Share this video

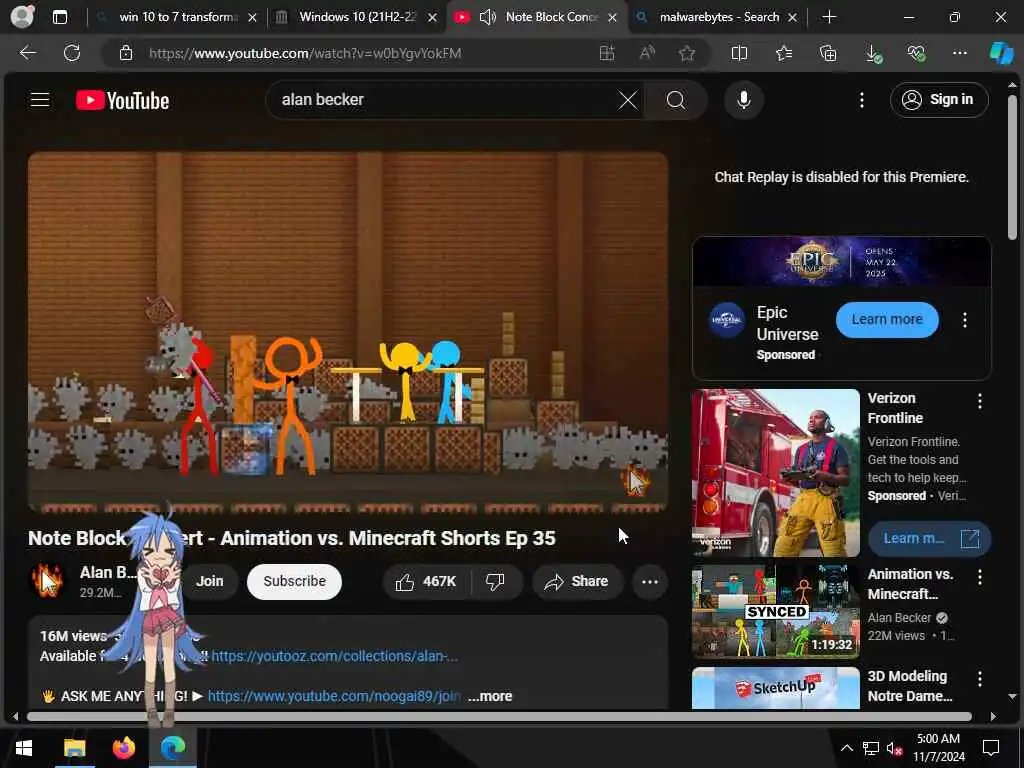pos(577,581)
